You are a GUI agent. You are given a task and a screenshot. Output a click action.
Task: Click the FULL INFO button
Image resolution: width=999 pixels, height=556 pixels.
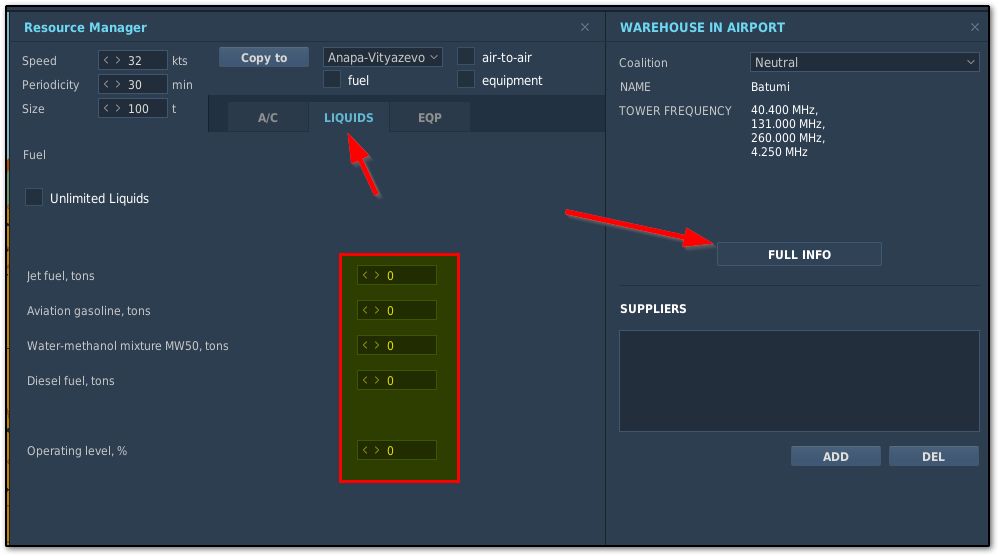[x=799, y=254]
